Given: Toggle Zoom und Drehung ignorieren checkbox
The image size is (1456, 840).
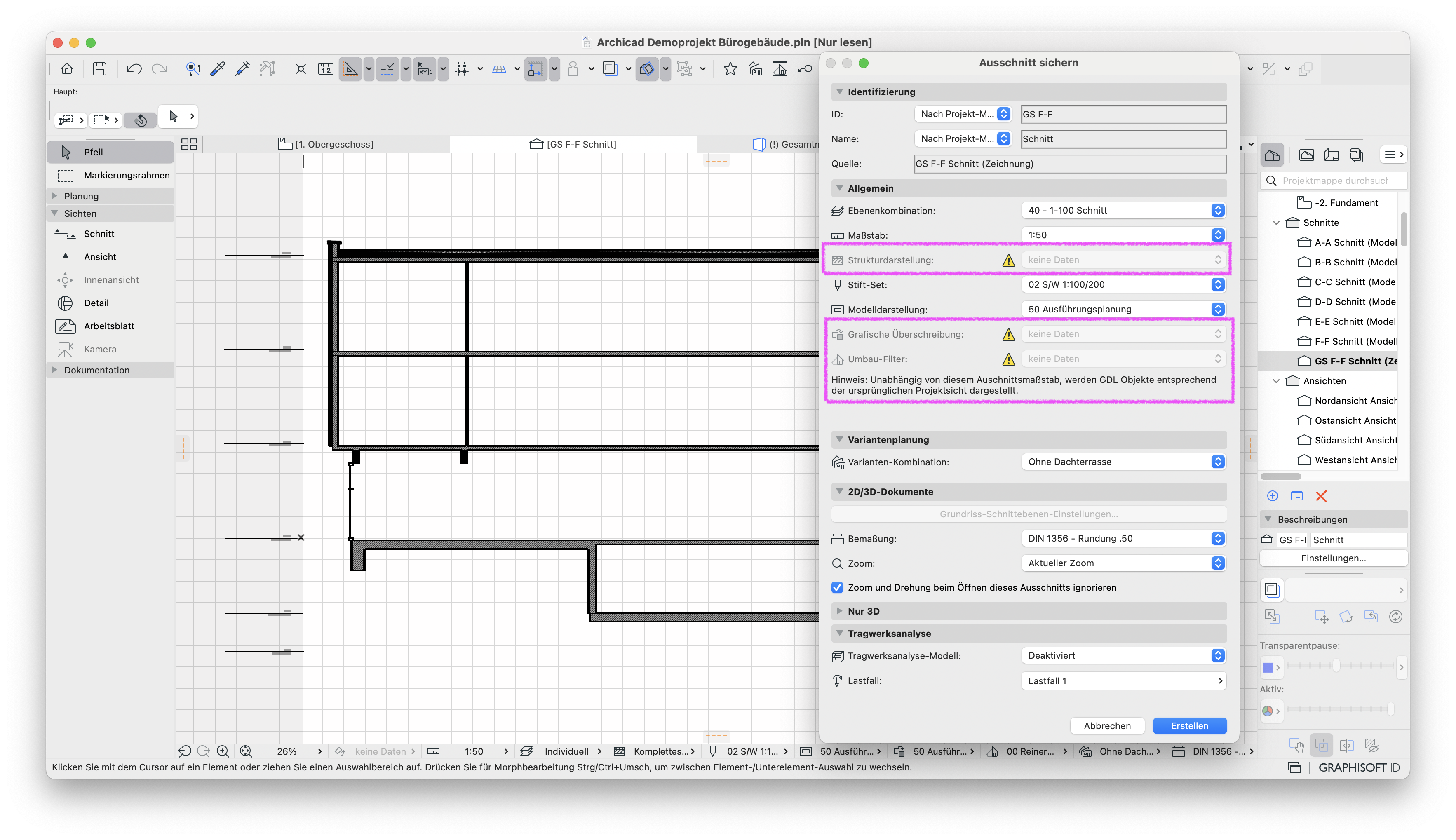Looking at the screenshot, I should tap(838, 587).
